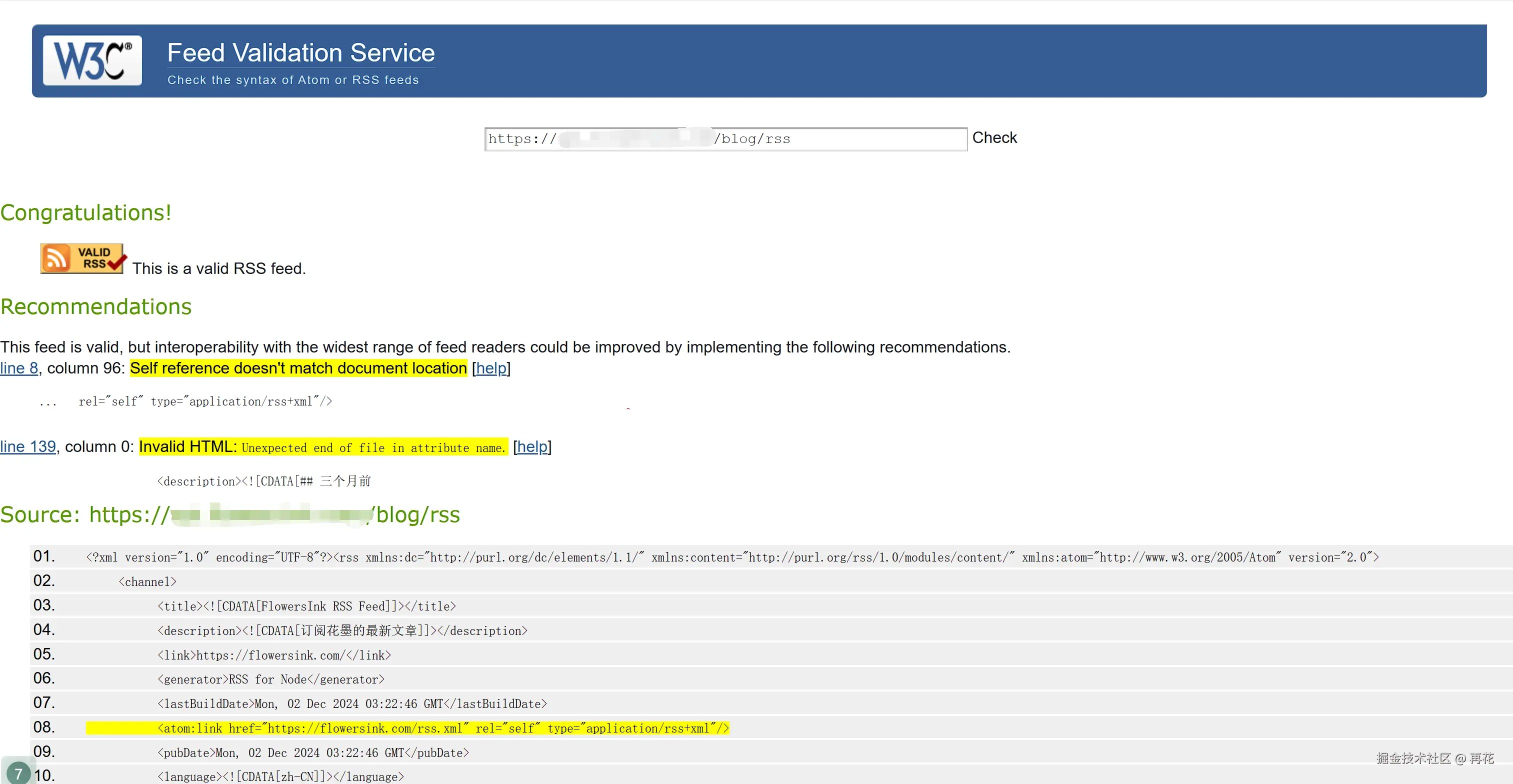
Task: Click the feed URL input field
Action: pos(725,139)
